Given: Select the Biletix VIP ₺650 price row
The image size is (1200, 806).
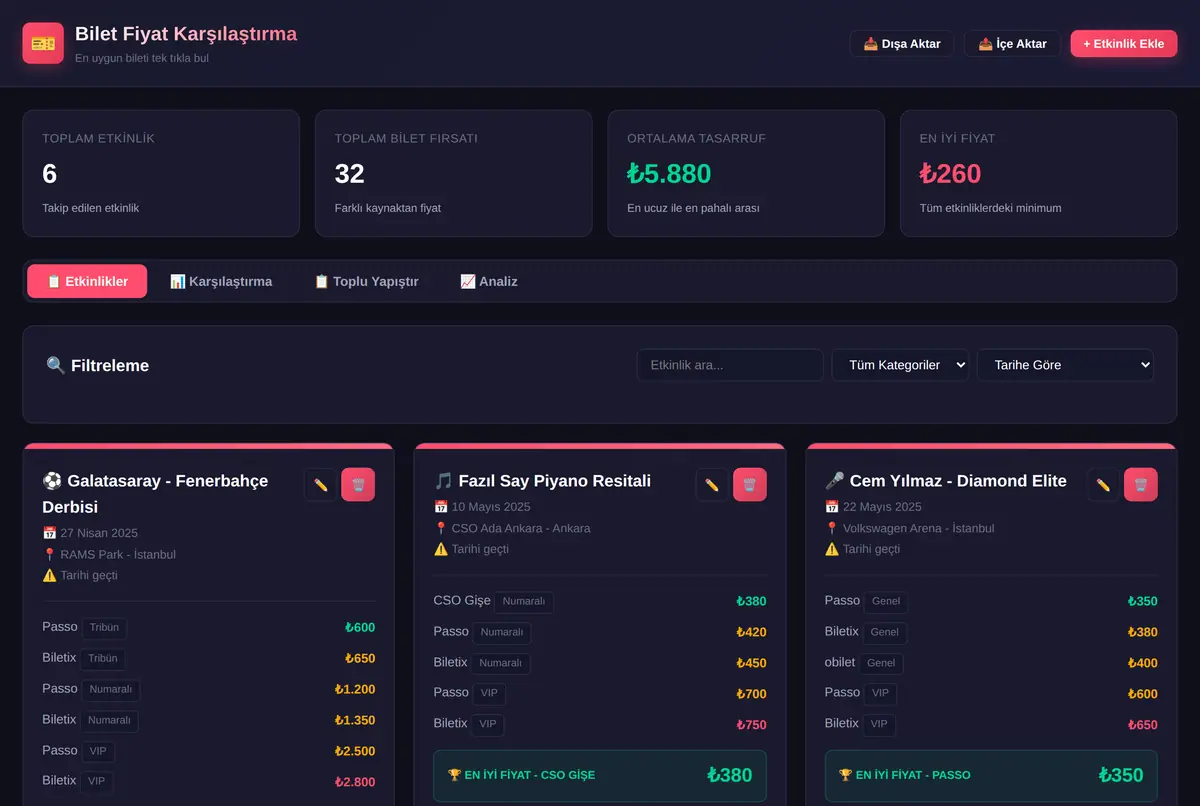Looking at the screenshot, I should click(991, 724).
